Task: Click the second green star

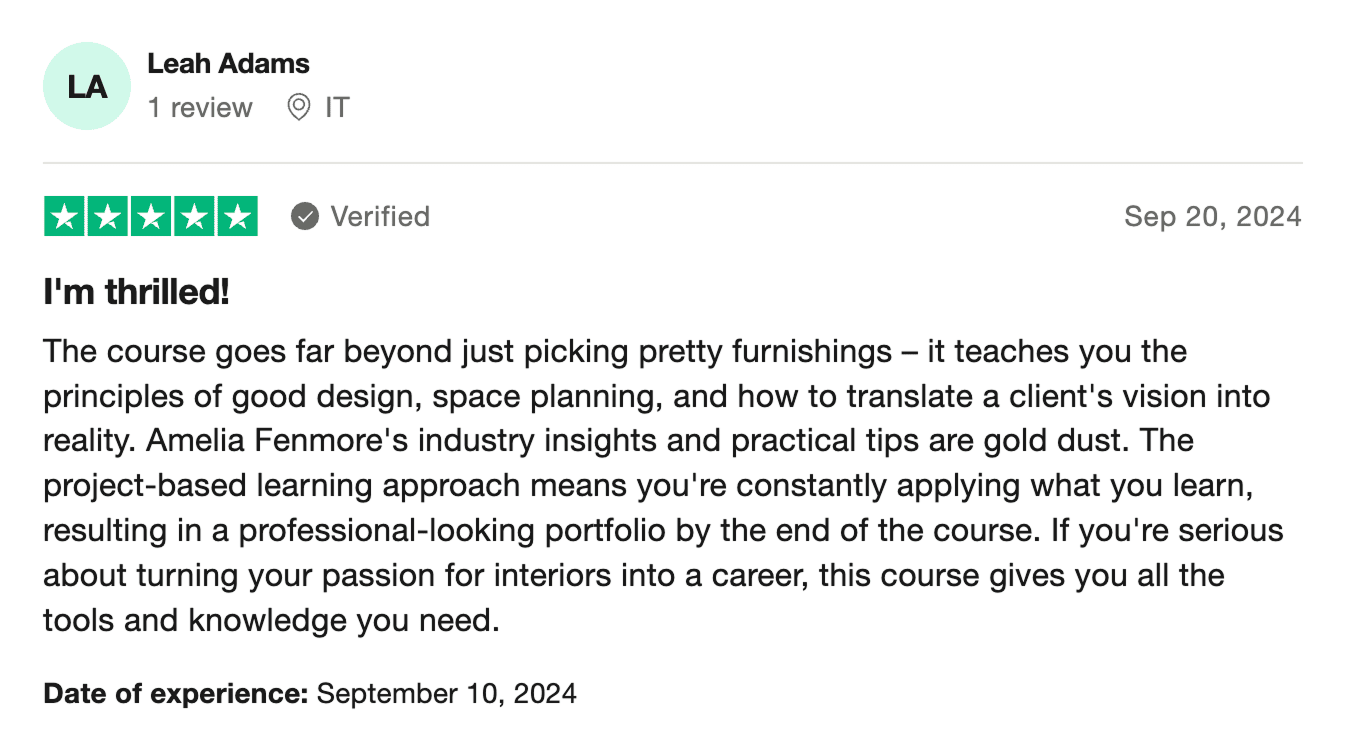Action: click(108, 217)
